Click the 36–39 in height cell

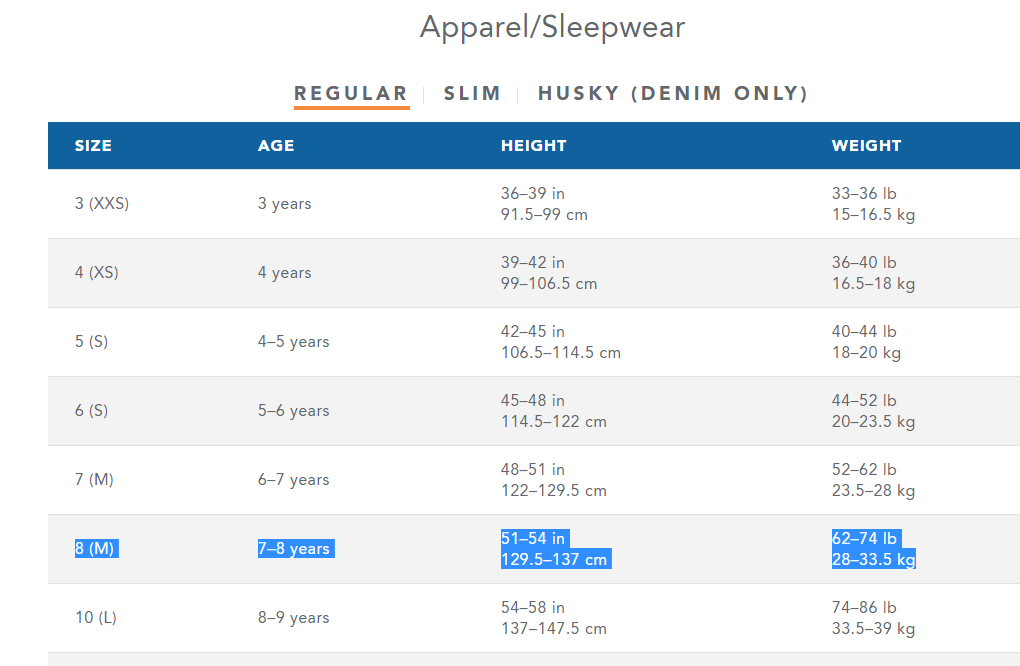point(533,194)
